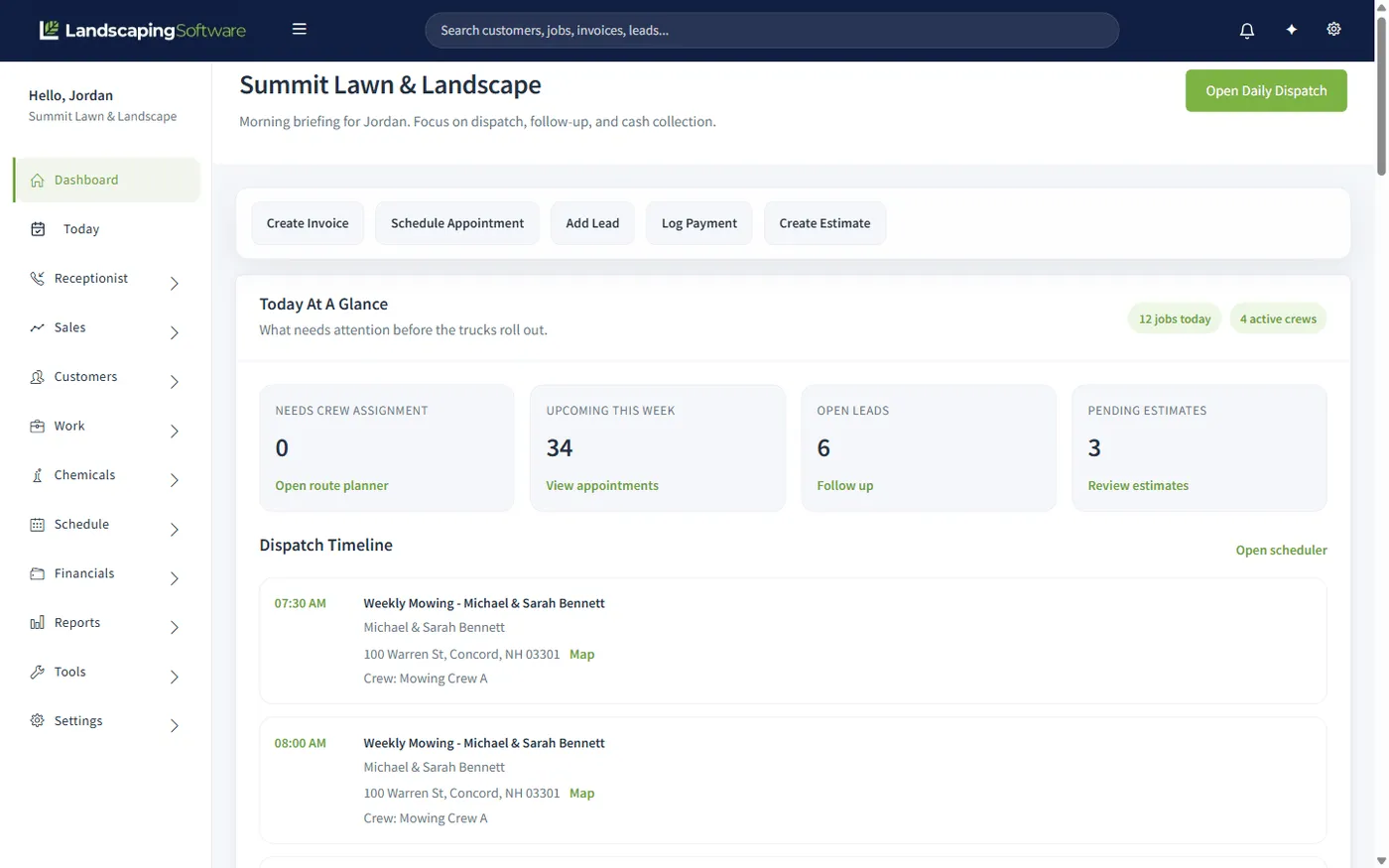
Task: Expand the Tools submenu chevron
Action: pyautogui.click(x=175, y=677)
